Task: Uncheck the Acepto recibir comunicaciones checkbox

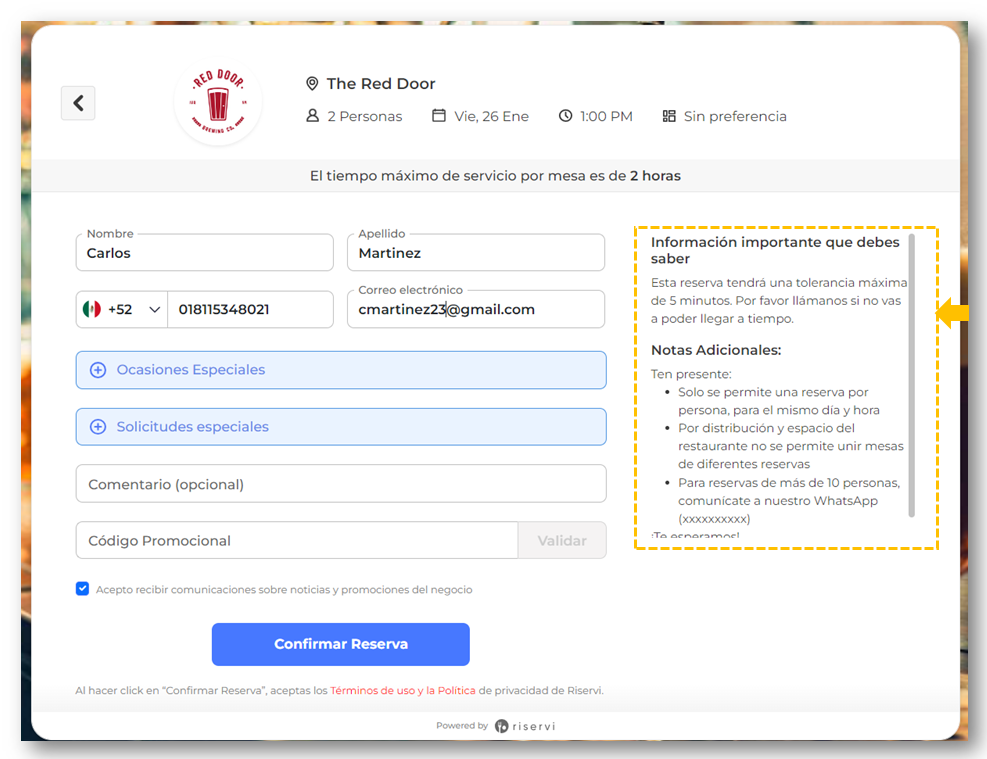Action: click(82, 588)
